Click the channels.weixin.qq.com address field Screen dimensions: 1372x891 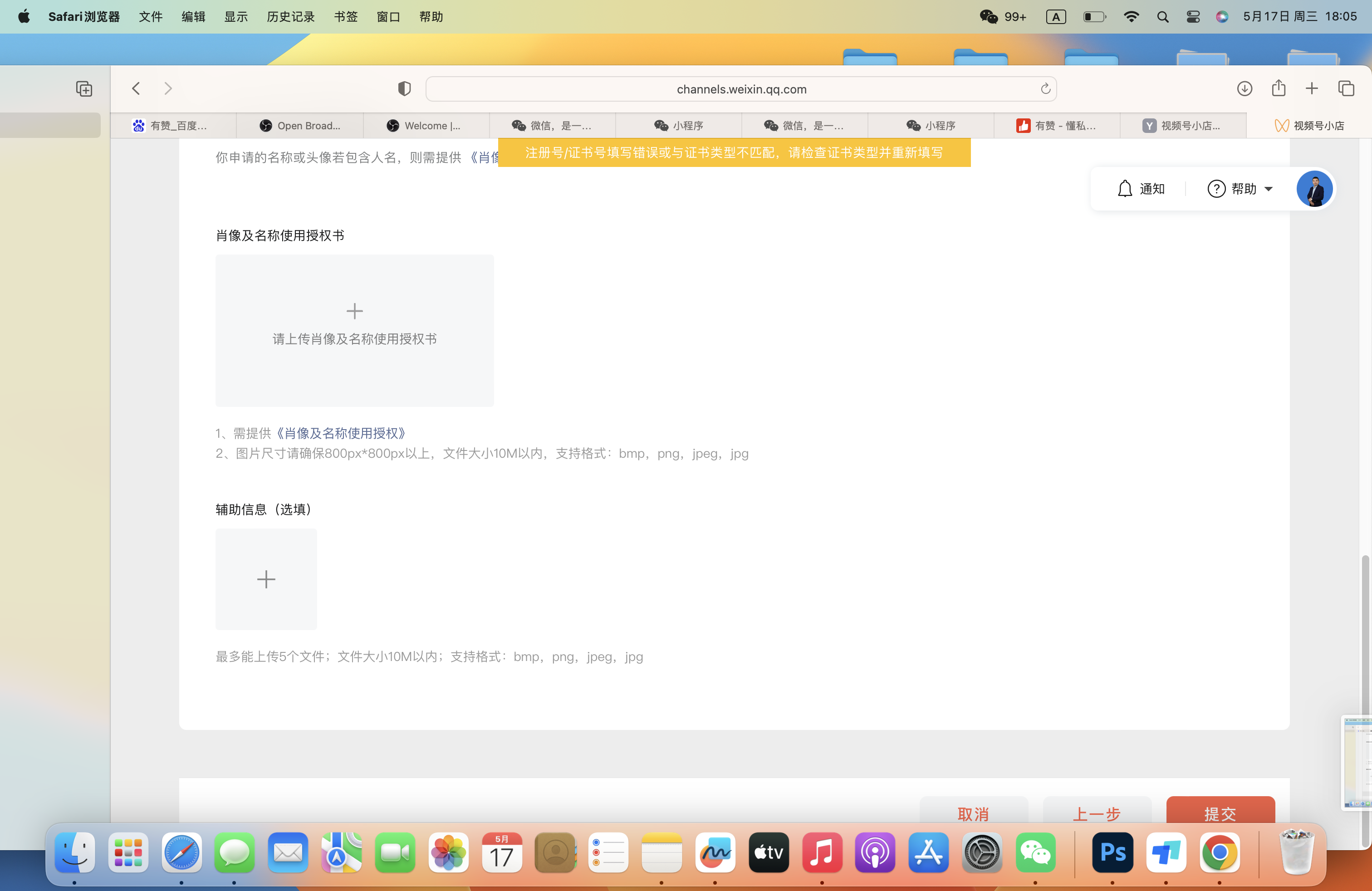741,89
